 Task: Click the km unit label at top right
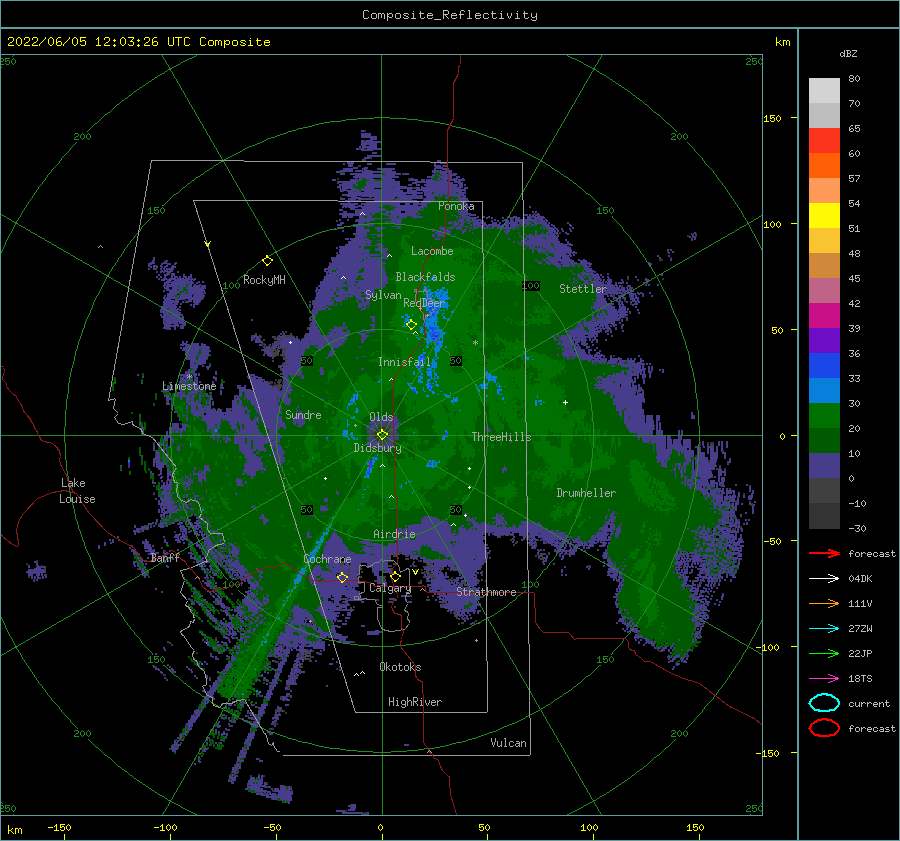tap(782, 42)
